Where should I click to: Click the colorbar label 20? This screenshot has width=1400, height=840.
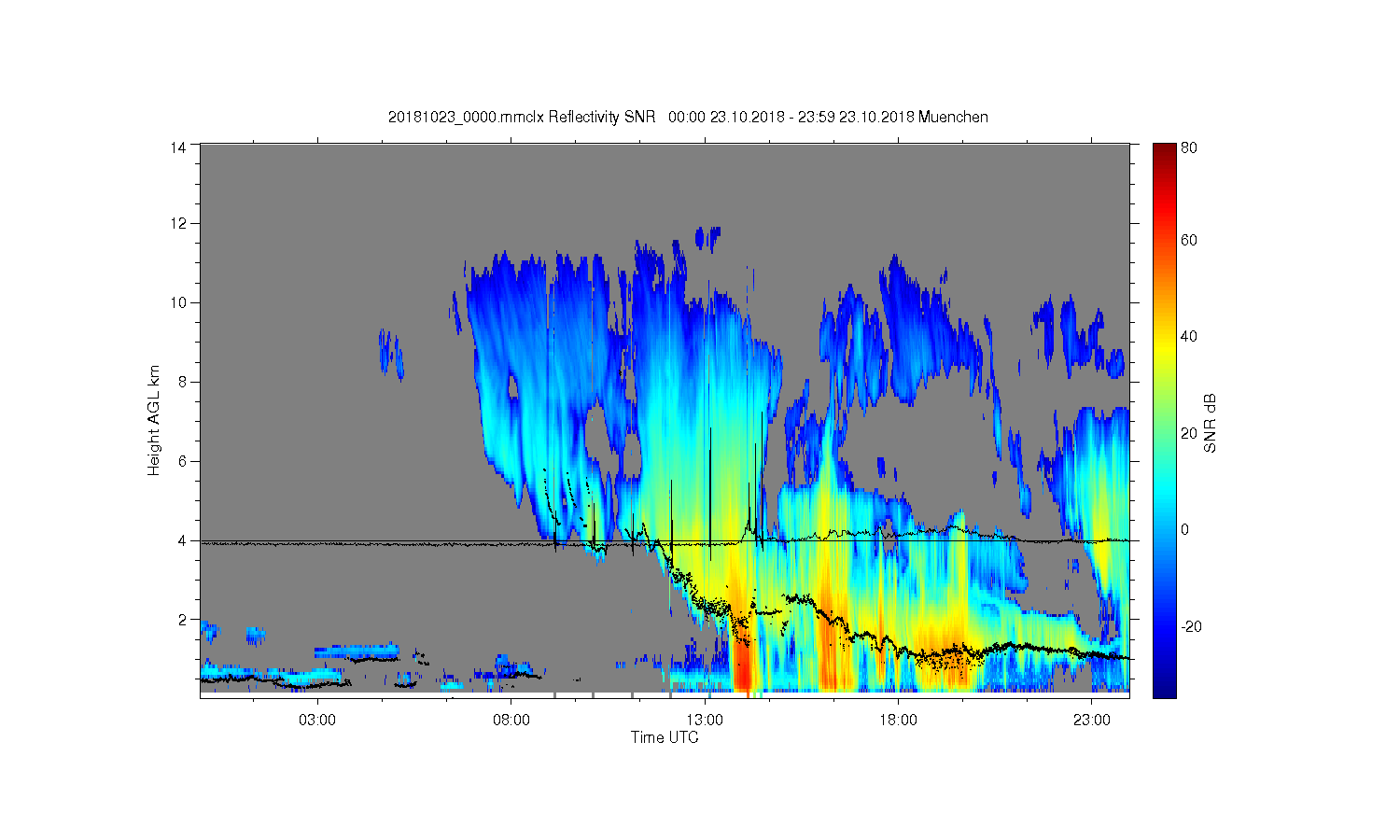pyautogui.click(x=1189, y=433)
